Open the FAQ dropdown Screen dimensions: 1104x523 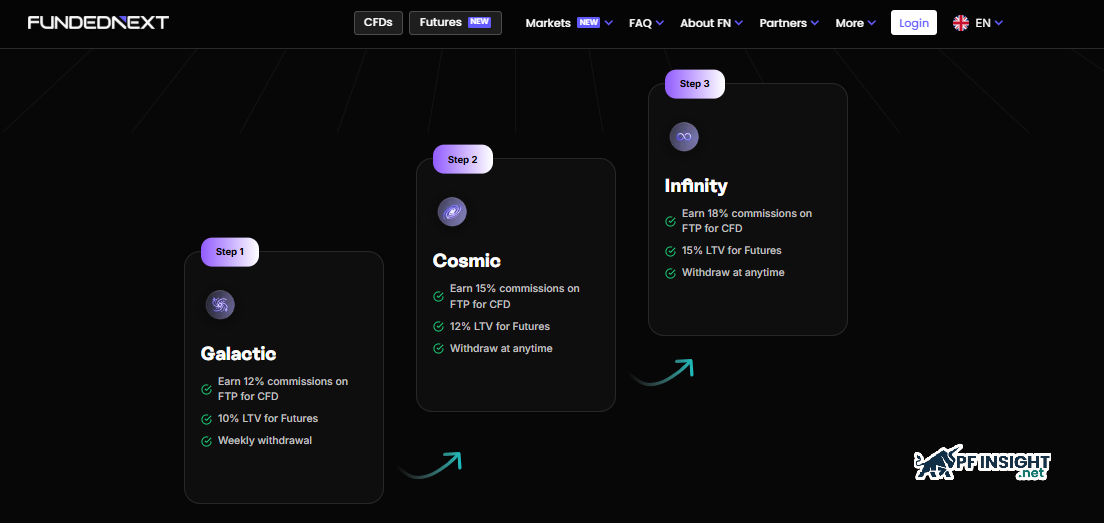(x=646, y=23)
